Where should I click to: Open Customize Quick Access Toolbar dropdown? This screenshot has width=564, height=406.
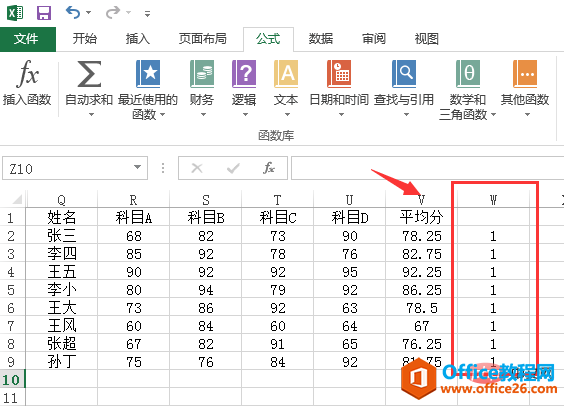[x=147, y=14]
